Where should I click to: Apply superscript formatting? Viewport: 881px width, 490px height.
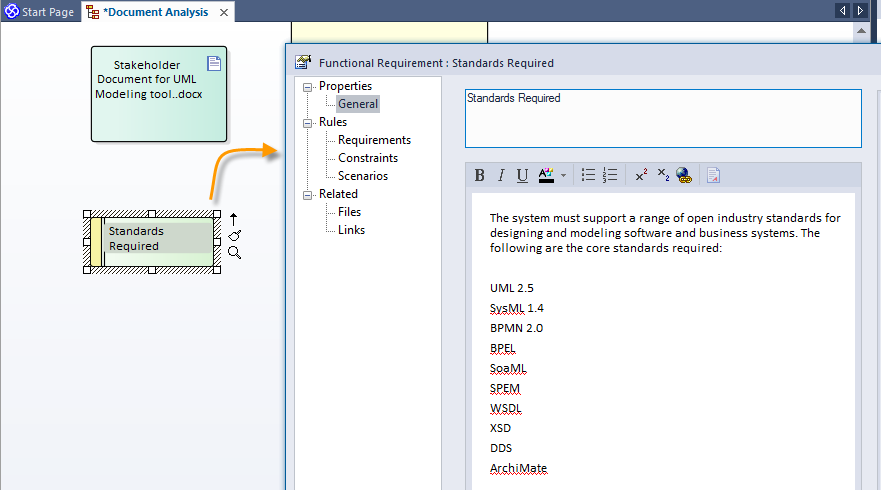[x=641, y=176]
